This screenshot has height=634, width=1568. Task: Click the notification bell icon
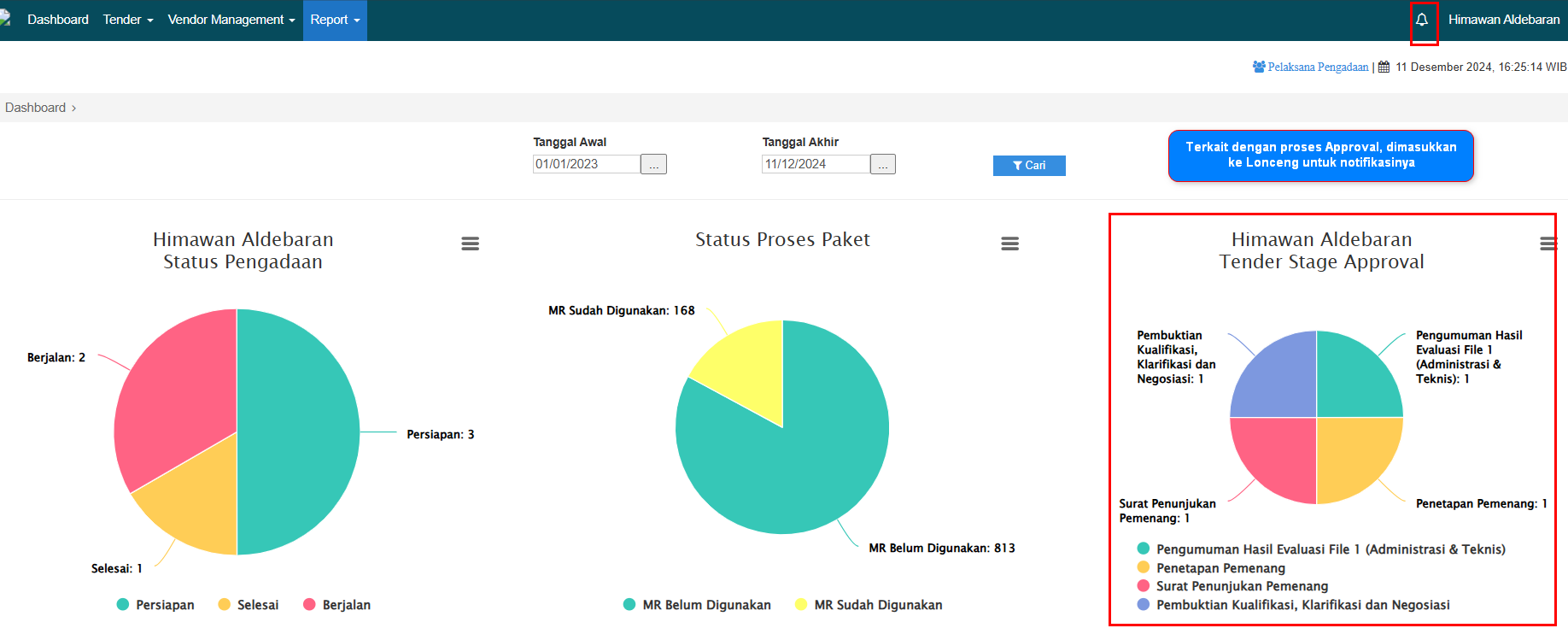[x=1422, y=20]
